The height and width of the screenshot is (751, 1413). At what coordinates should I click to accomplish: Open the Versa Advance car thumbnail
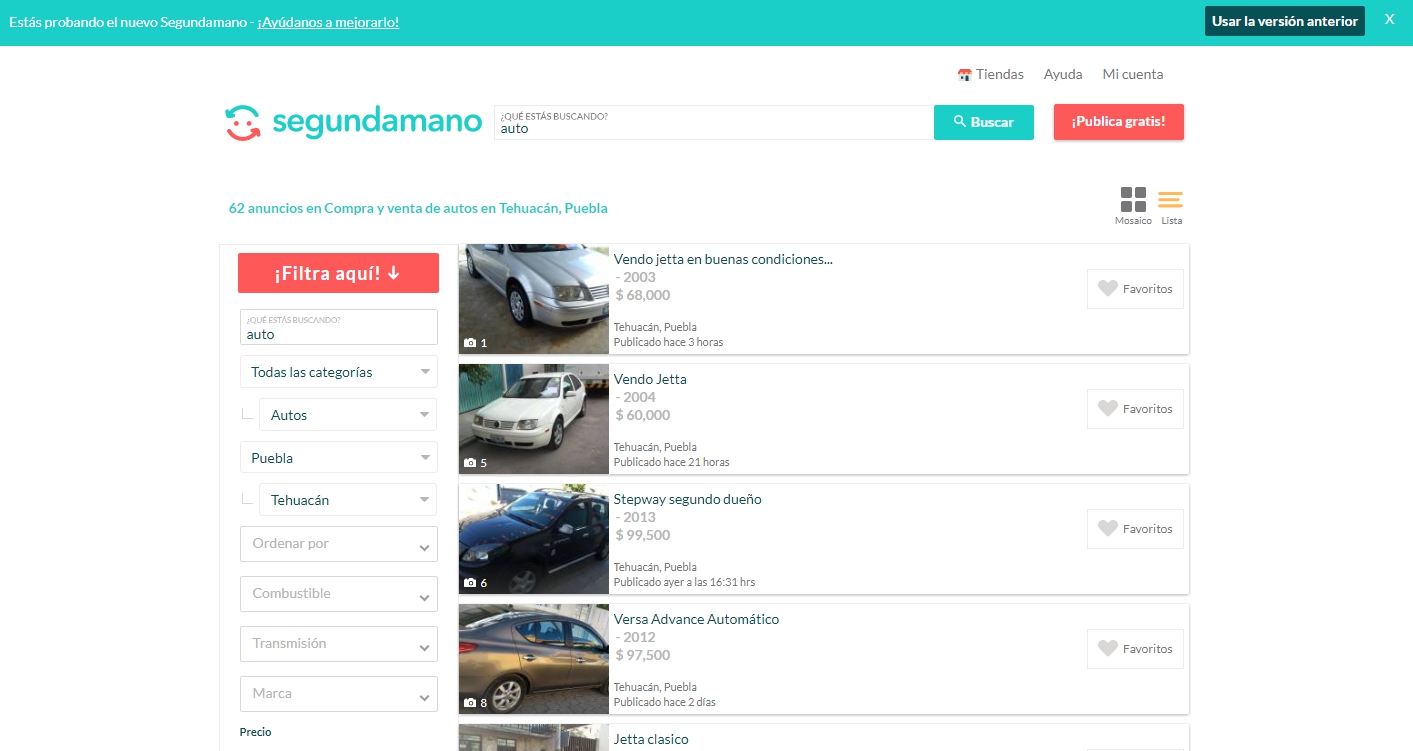533,658
